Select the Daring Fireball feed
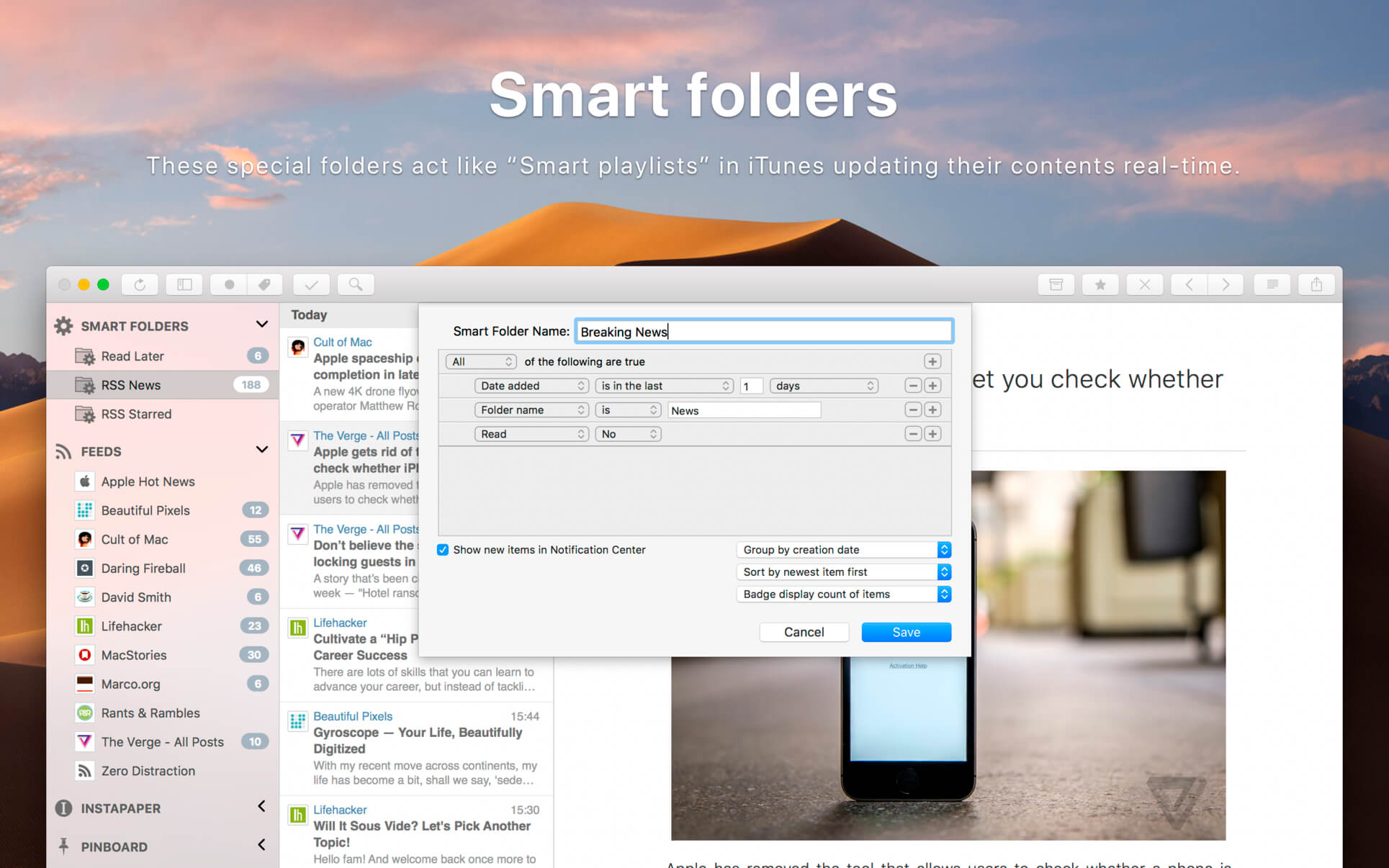This screenshot has width=1389, height=868. tap(143, 569)
